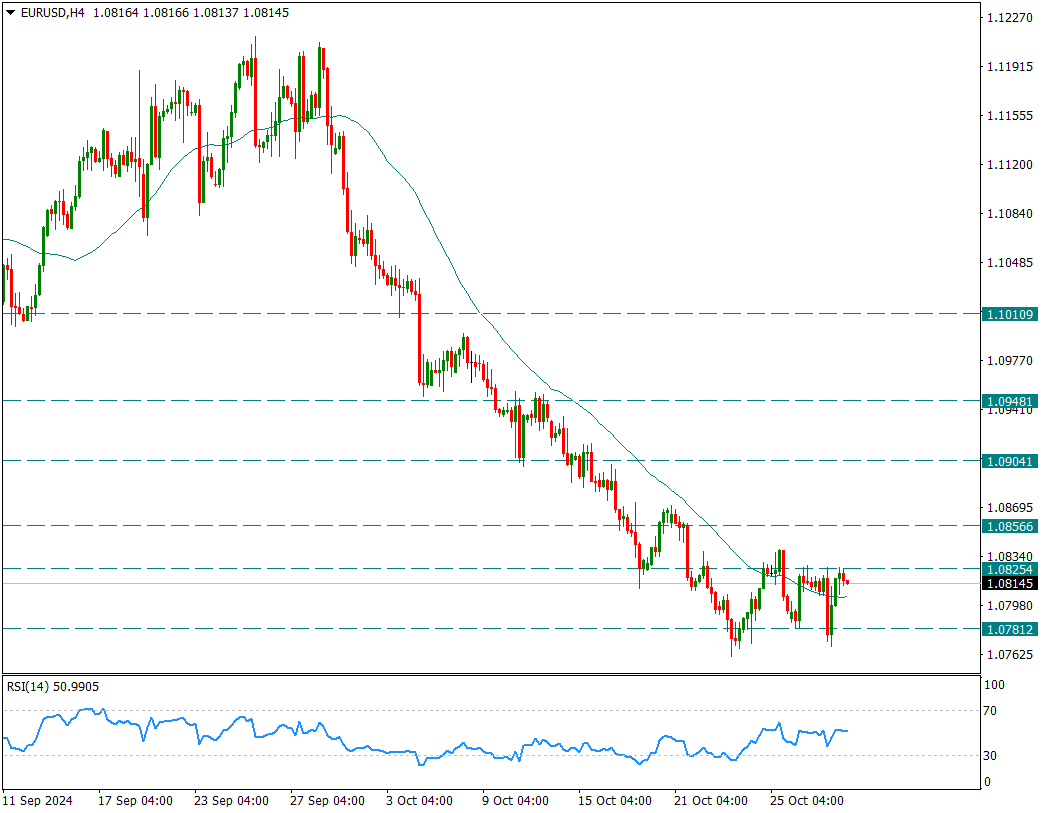
Task: Click the RSI scale value 0
Action: point(987,782)
